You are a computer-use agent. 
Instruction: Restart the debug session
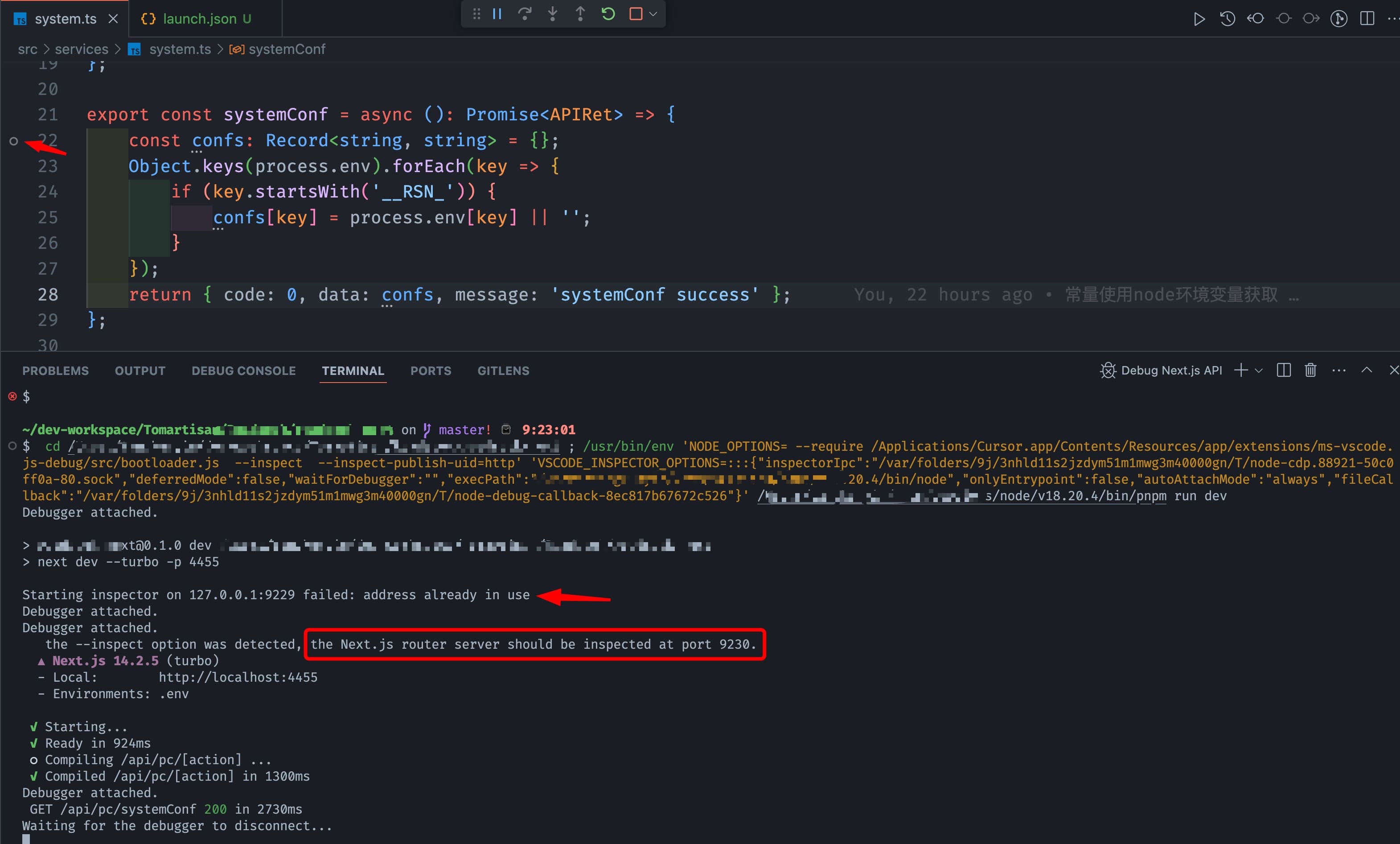tap(608, 14)
